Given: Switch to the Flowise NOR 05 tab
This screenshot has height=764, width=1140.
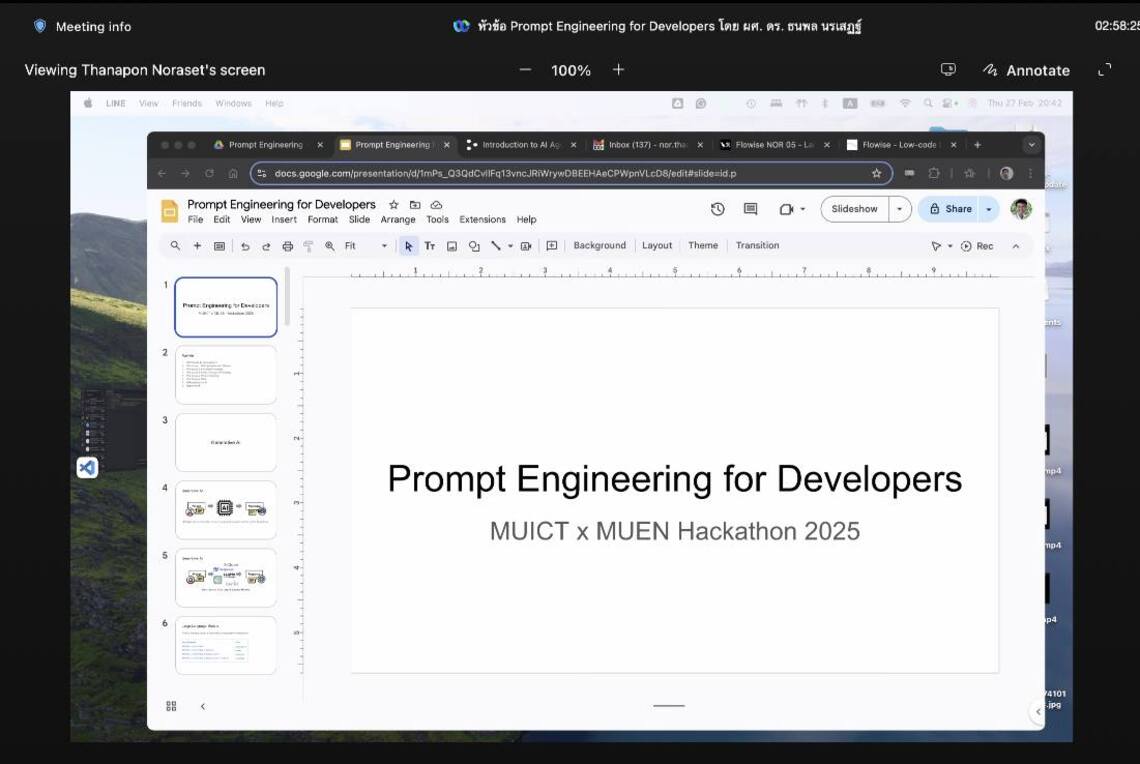Looking at the screenshot, I should 766,145.
